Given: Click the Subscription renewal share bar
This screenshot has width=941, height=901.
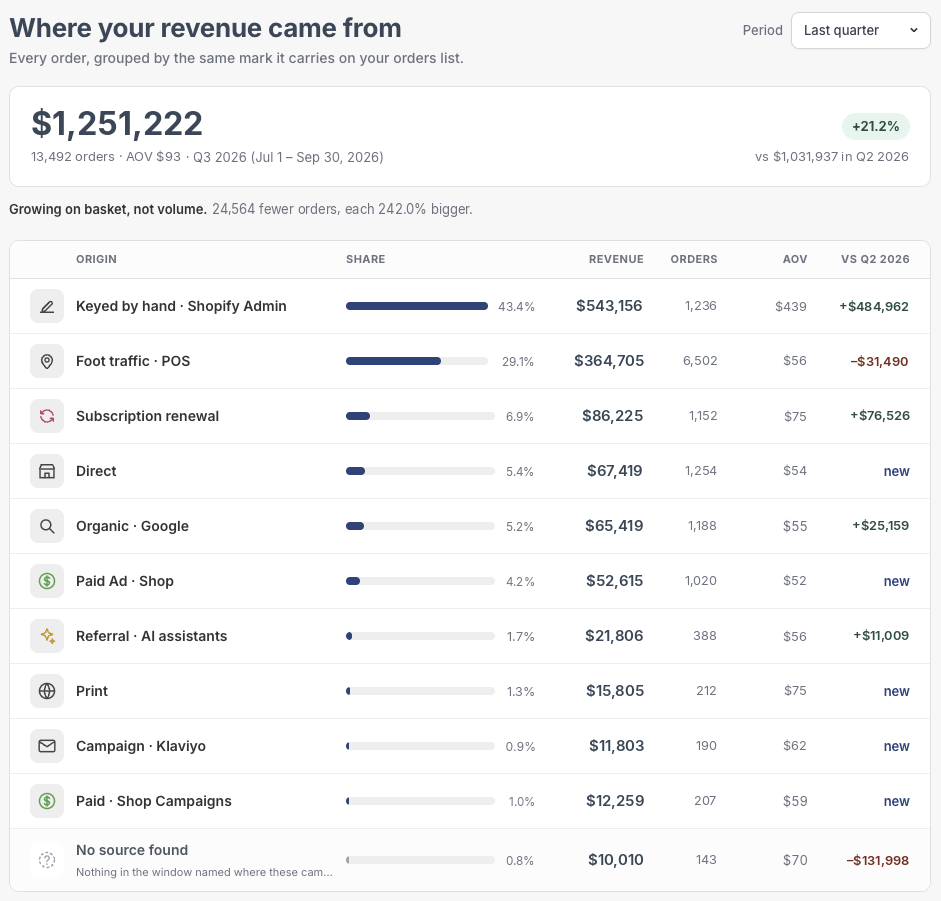Looking at the screenshot, I should pyautogui.click(x=420, y=416).
